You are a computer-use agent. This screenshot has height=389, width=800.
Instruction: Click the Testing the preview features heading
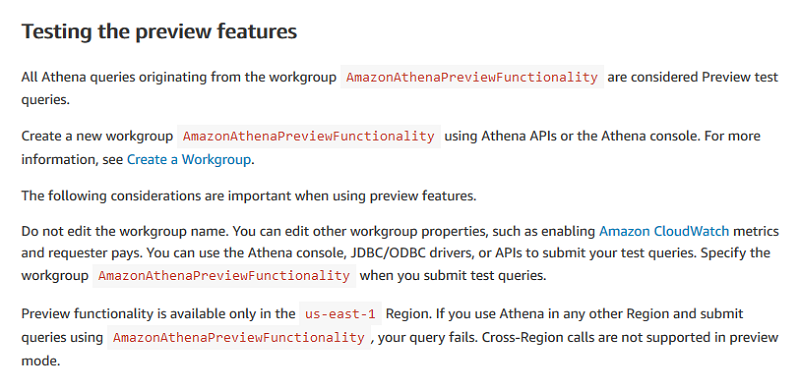(x=159, y=32)
